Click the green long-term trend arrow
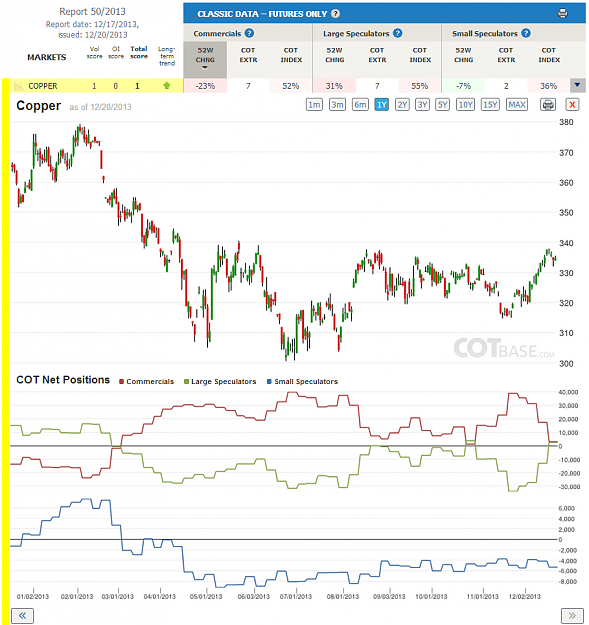The image size is (589, 625). pyautogui.click(x=167, y=86)
